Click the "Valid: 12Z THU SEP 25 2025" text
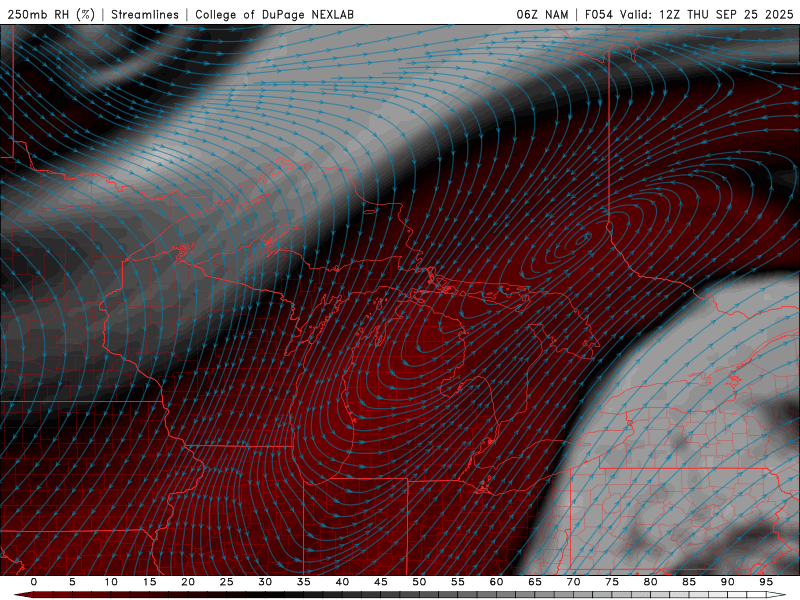 click(707, 14)
